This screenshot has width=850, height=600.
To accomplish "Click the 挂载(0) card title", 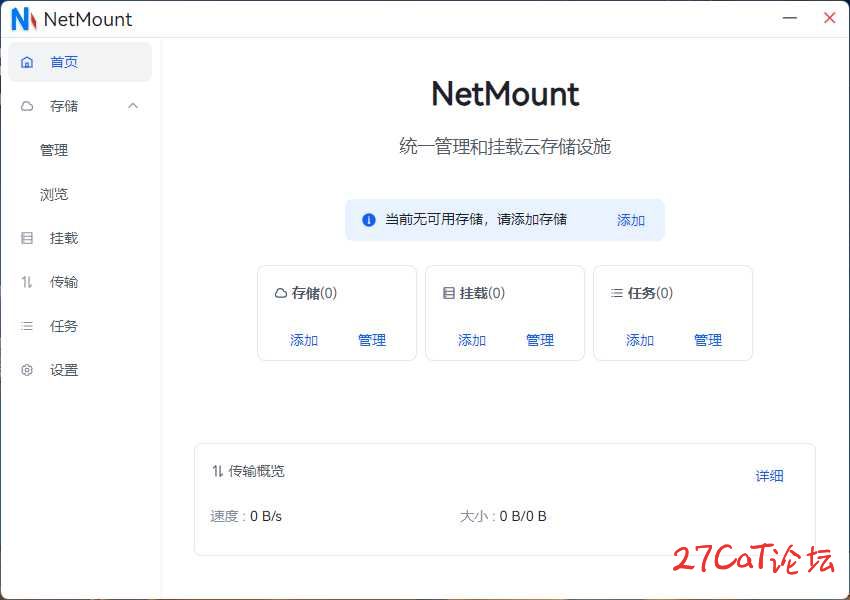I will pyautogui.click(x=482, y=293).
